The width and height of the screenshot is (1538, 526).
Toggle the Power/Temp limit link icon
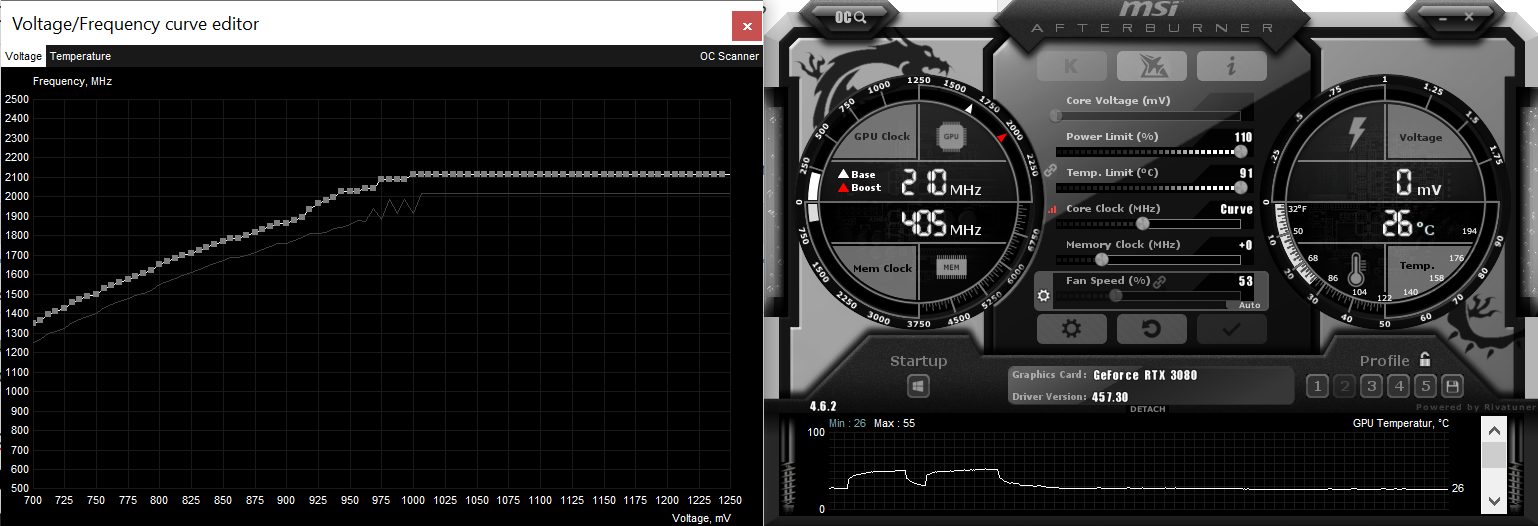point(1050,171)
